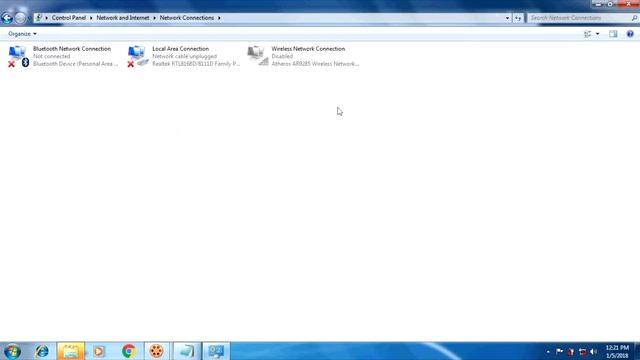
Task: Expand the view options dropdown arrow
Action: (598, 34)
